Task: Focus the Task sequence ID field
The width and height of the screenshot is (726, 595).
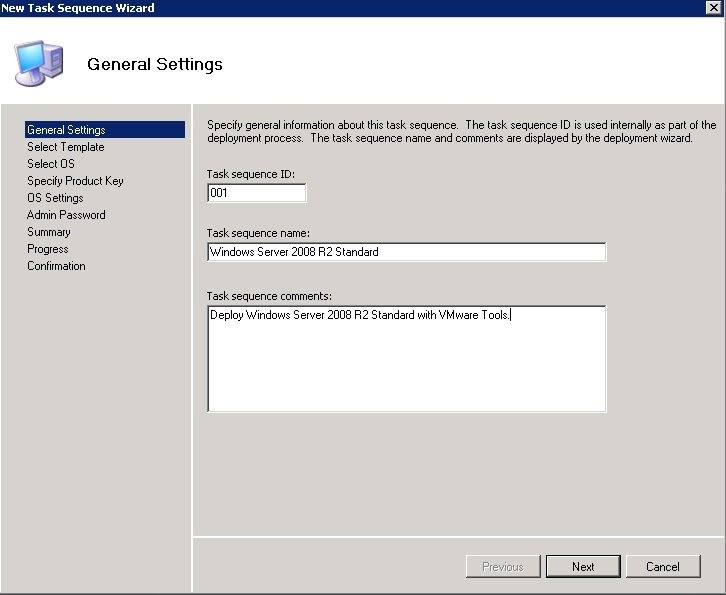Action: click(x=257, y=193)
